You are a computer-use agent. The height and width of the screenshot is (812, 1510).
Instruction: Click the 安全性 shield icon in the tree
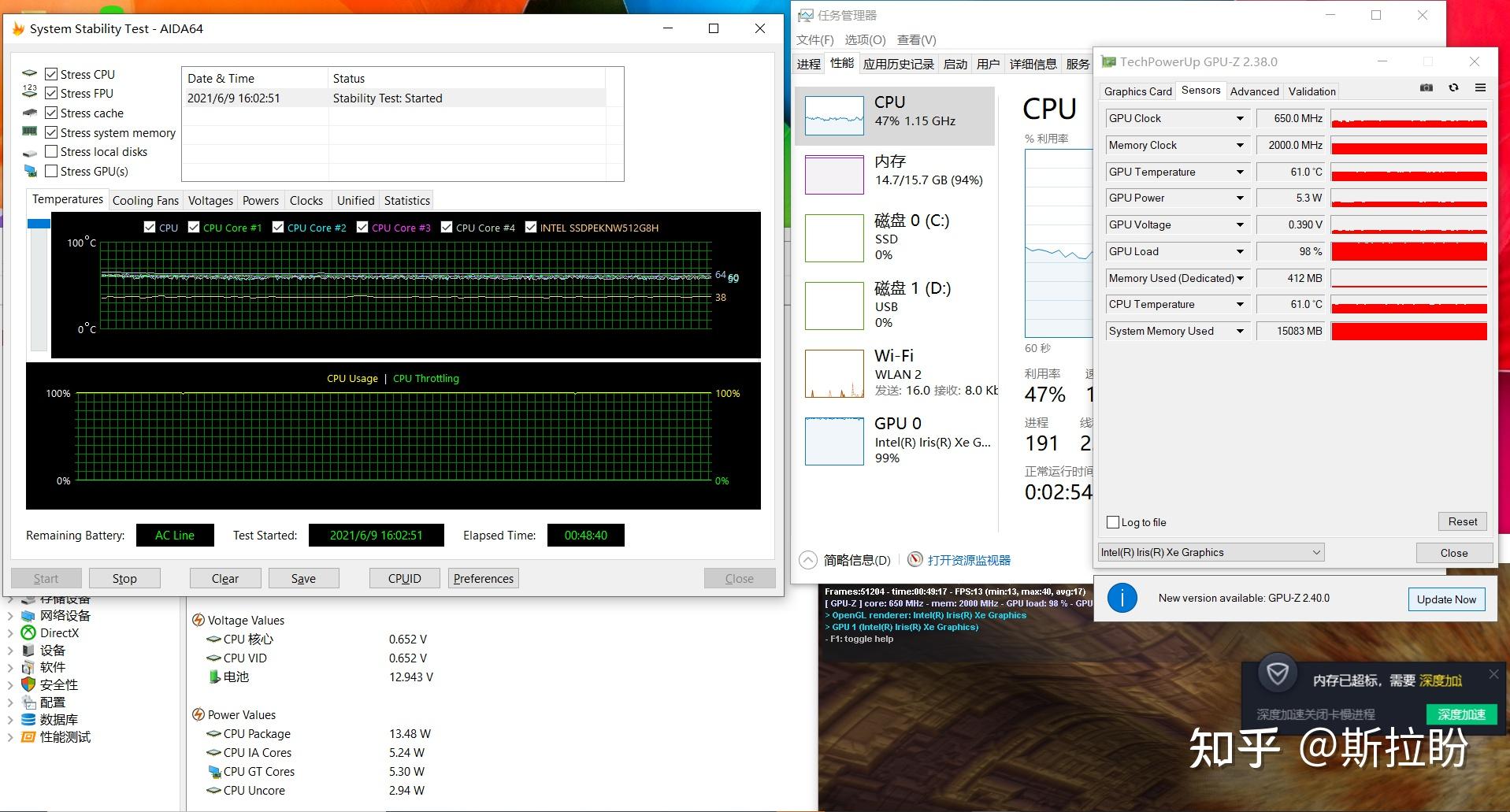coord(28,684)
